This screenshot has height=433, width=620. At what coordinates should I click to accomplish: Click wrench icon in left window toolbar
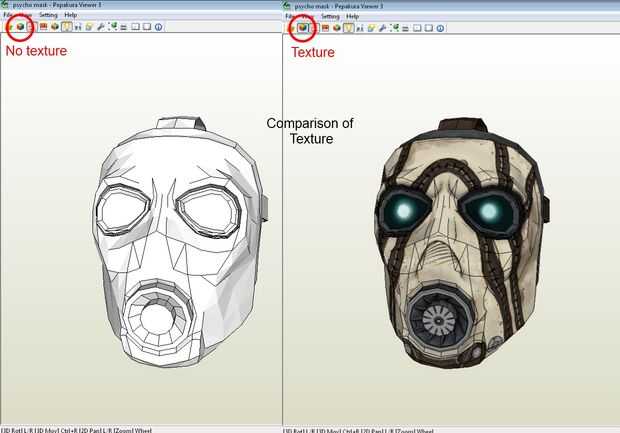click(x=100, y=26)
